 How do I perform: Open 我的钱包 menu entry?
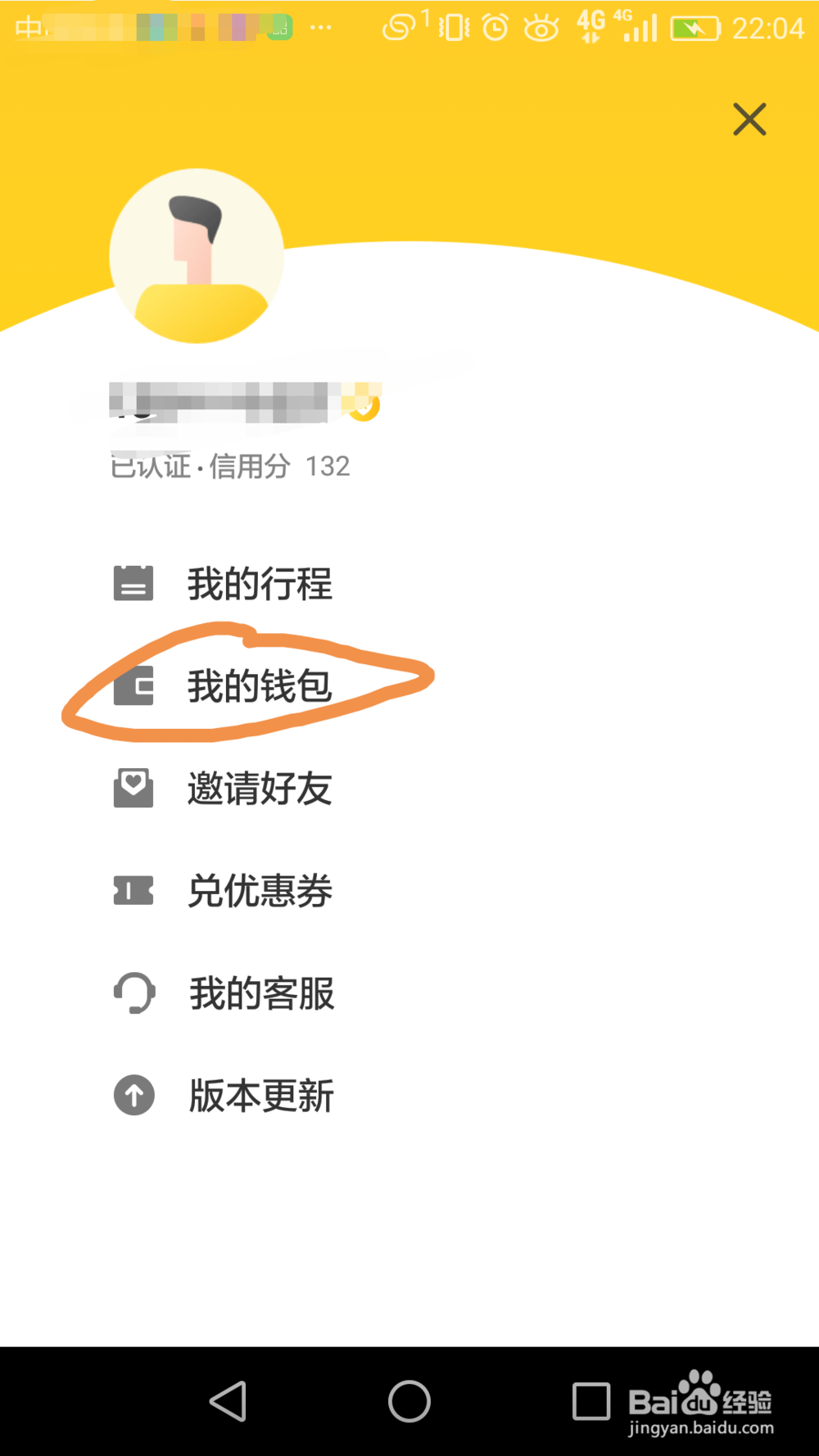(260, 686)
